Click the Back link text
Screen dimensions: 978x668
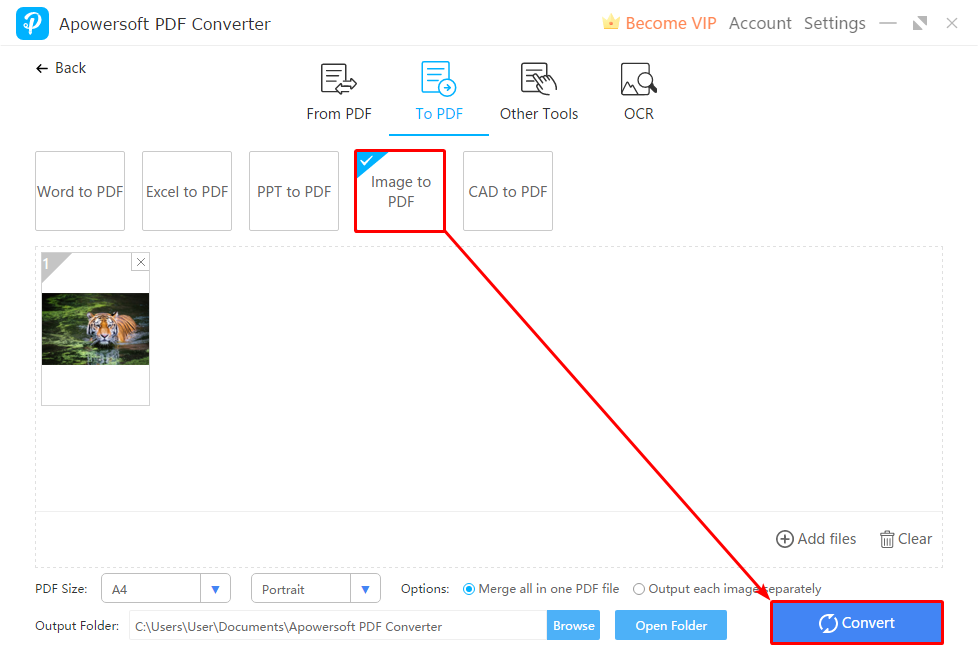tap(70, 68)
